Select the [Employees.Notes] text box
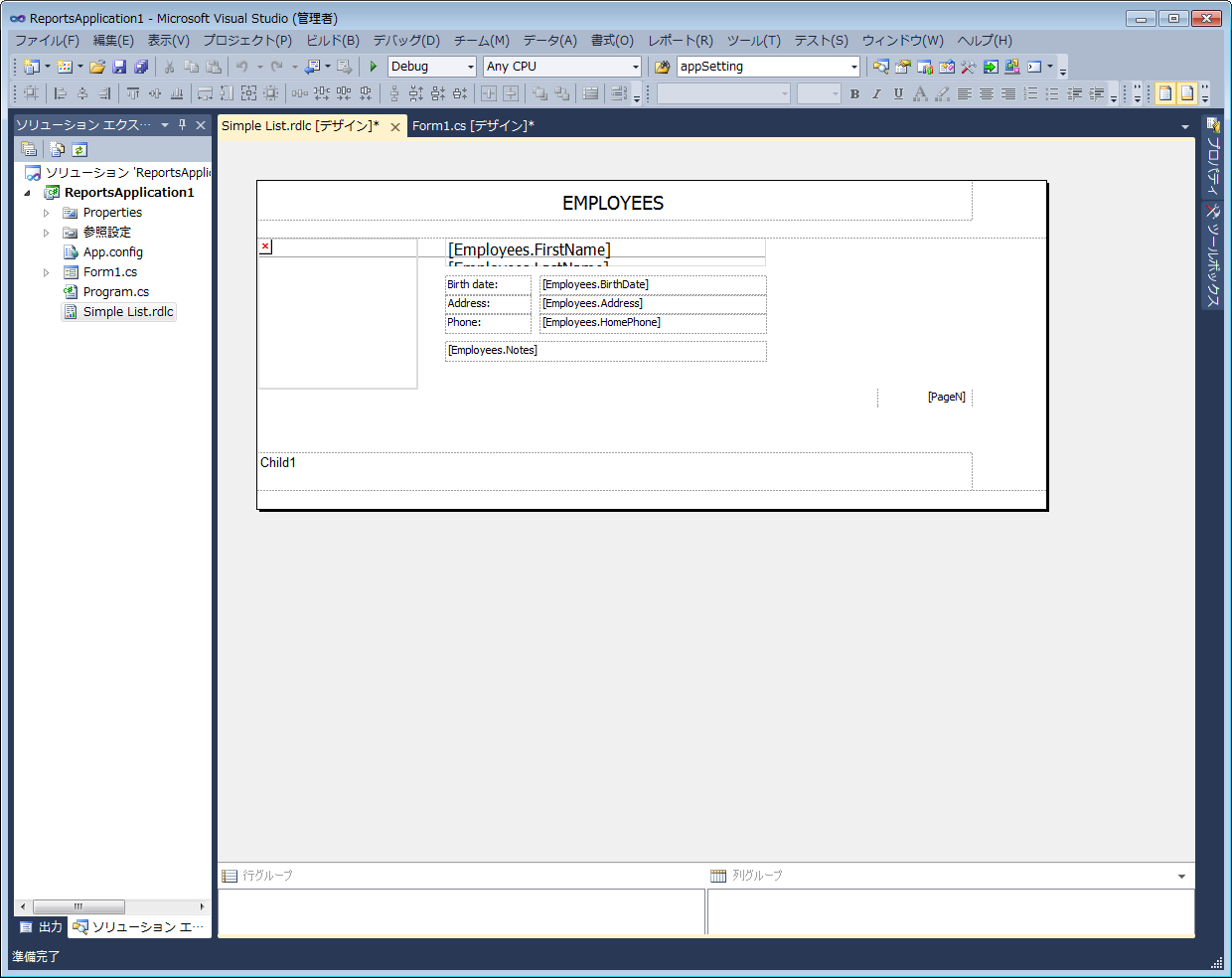Image resolution: width=1232 pixels, height=978 pixels. pyautogui.click(x=605, y=351)
